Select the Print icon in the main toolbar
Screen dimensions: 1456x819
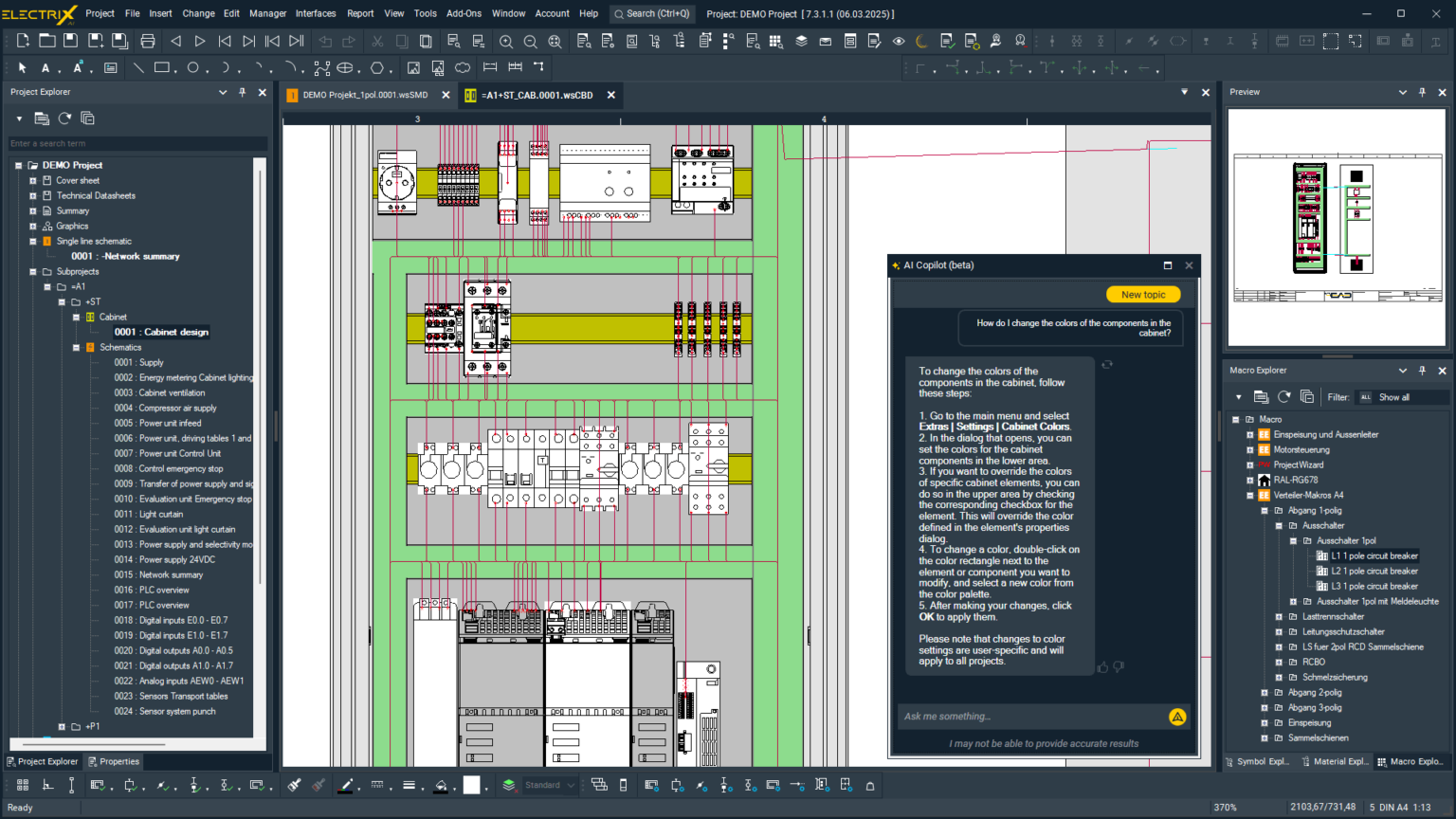149,42
